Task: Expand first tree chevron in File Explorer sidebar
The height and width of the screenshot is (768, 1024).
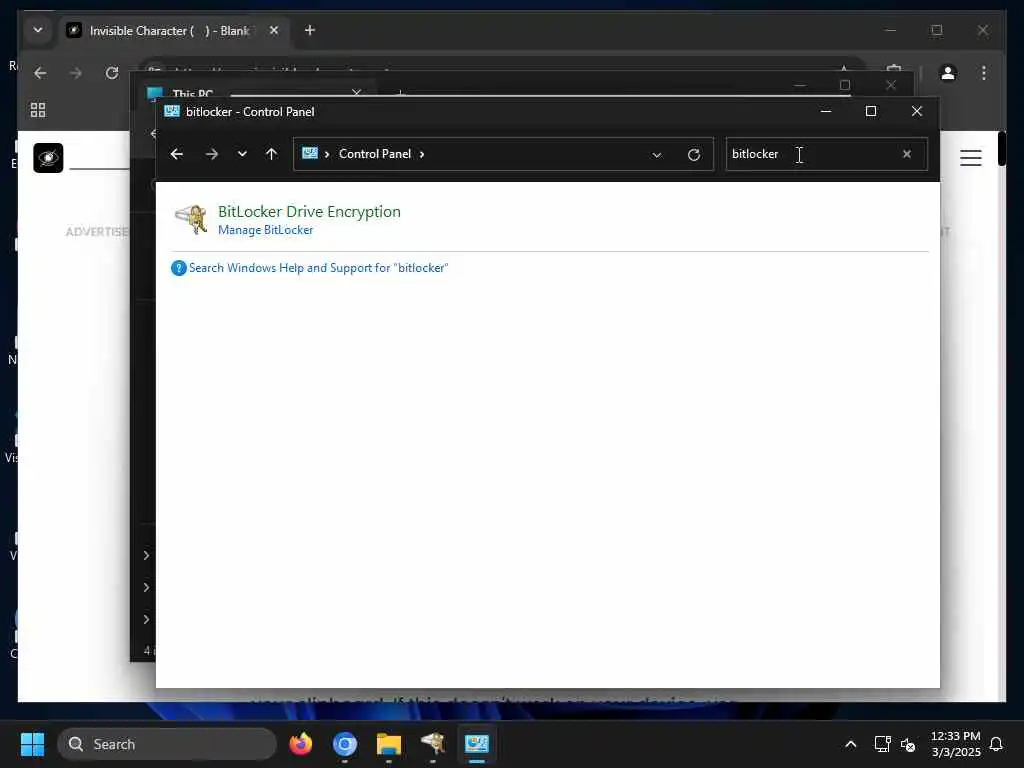Action: point(146,555)
